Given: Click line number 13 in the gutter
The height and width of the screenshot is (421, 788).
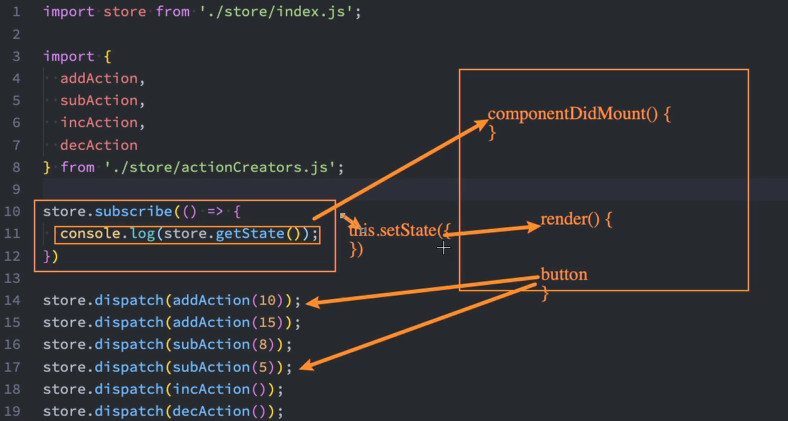Looking at the screenshot, I should 13,278.
